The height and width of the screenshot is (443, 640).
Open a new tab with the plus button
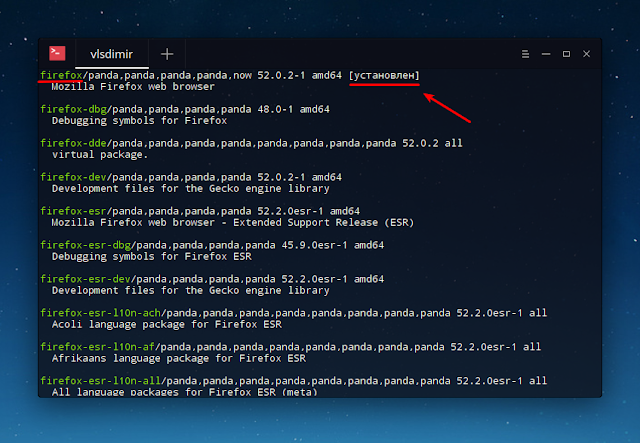(x=167, y=54)
